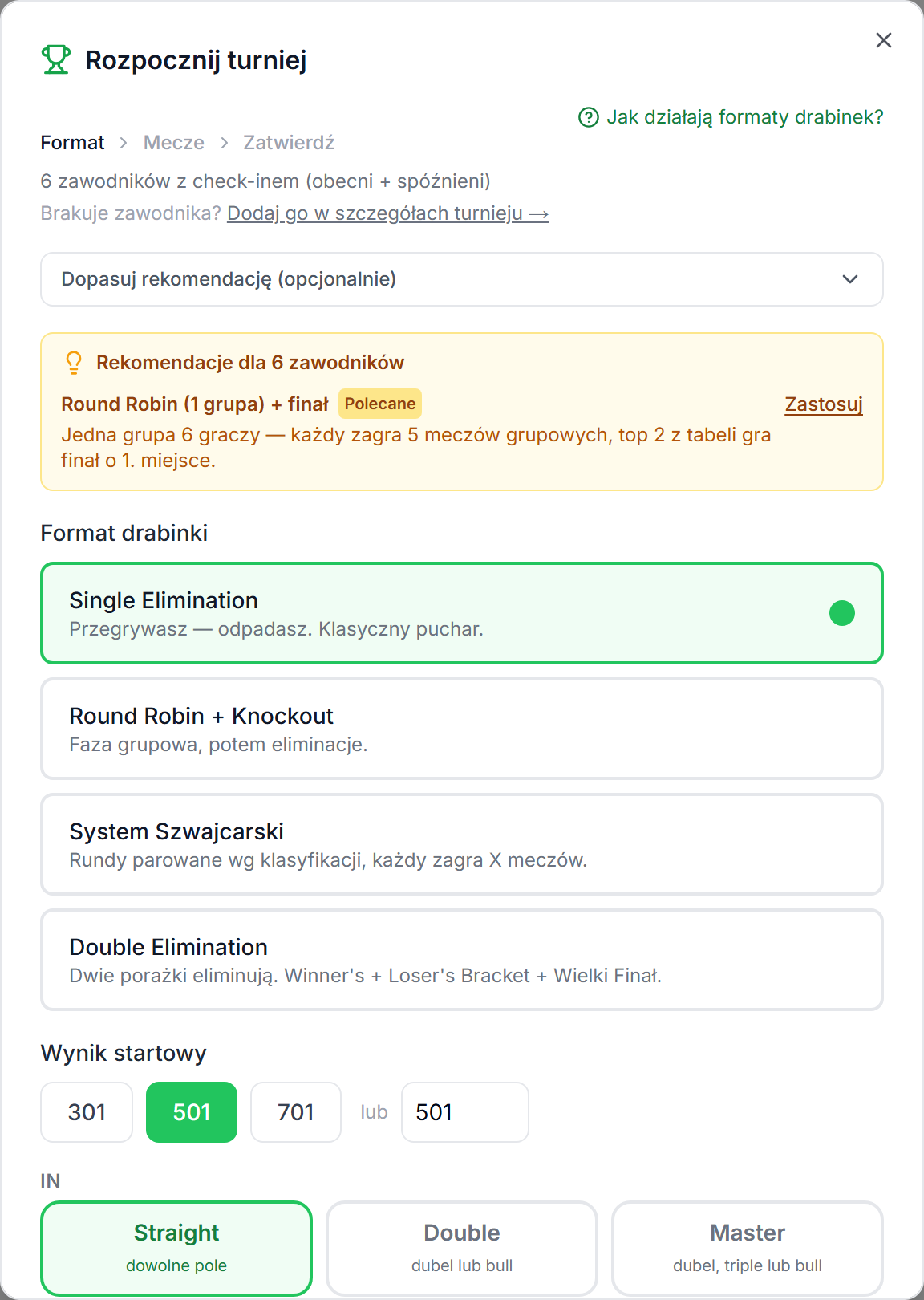Choose System Szwajcarski format option
Image resolution: width=924 pixels, height=1300 pixels.
point(462,844)
